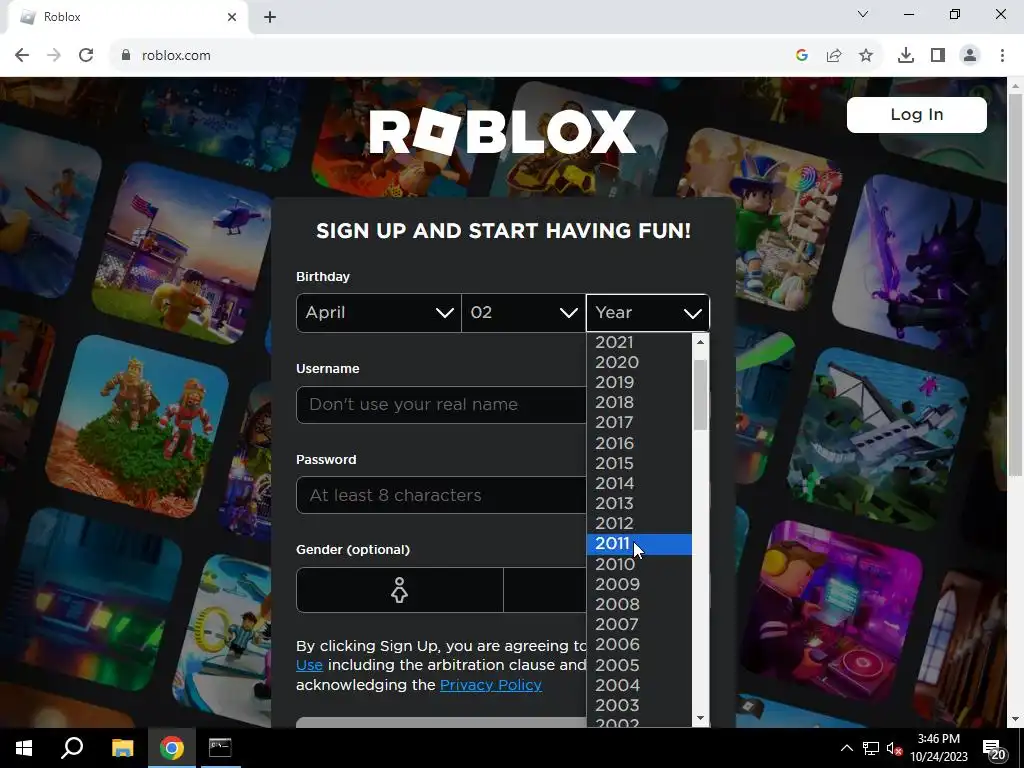Open the notification center icon
1024x768 pixels.
994,750
